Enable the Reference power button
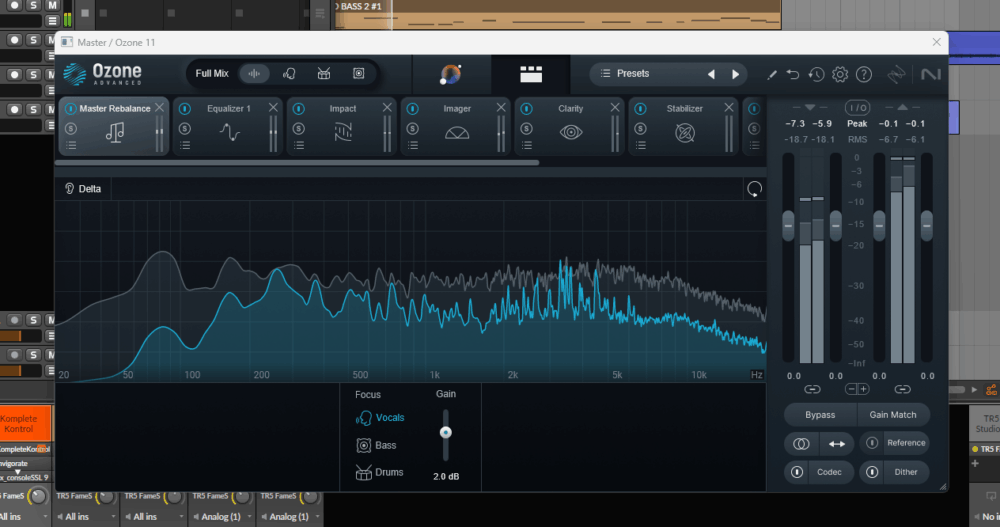This screenshot has width=1000, height=527. pyautogui.click(x=872, y=443)
